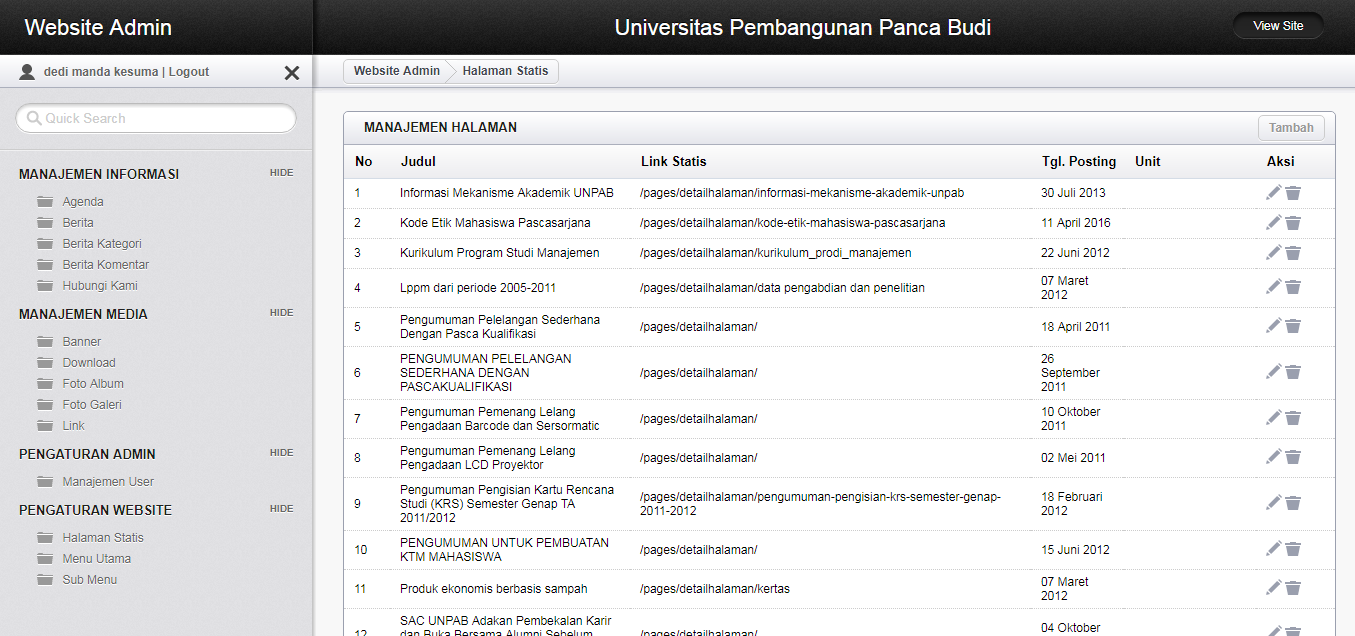The width and height of the screenshot is (1355, 636).
Task: Edit Kurikulum Program Studi Manajemen row
Action: [x=1273, y=253]
